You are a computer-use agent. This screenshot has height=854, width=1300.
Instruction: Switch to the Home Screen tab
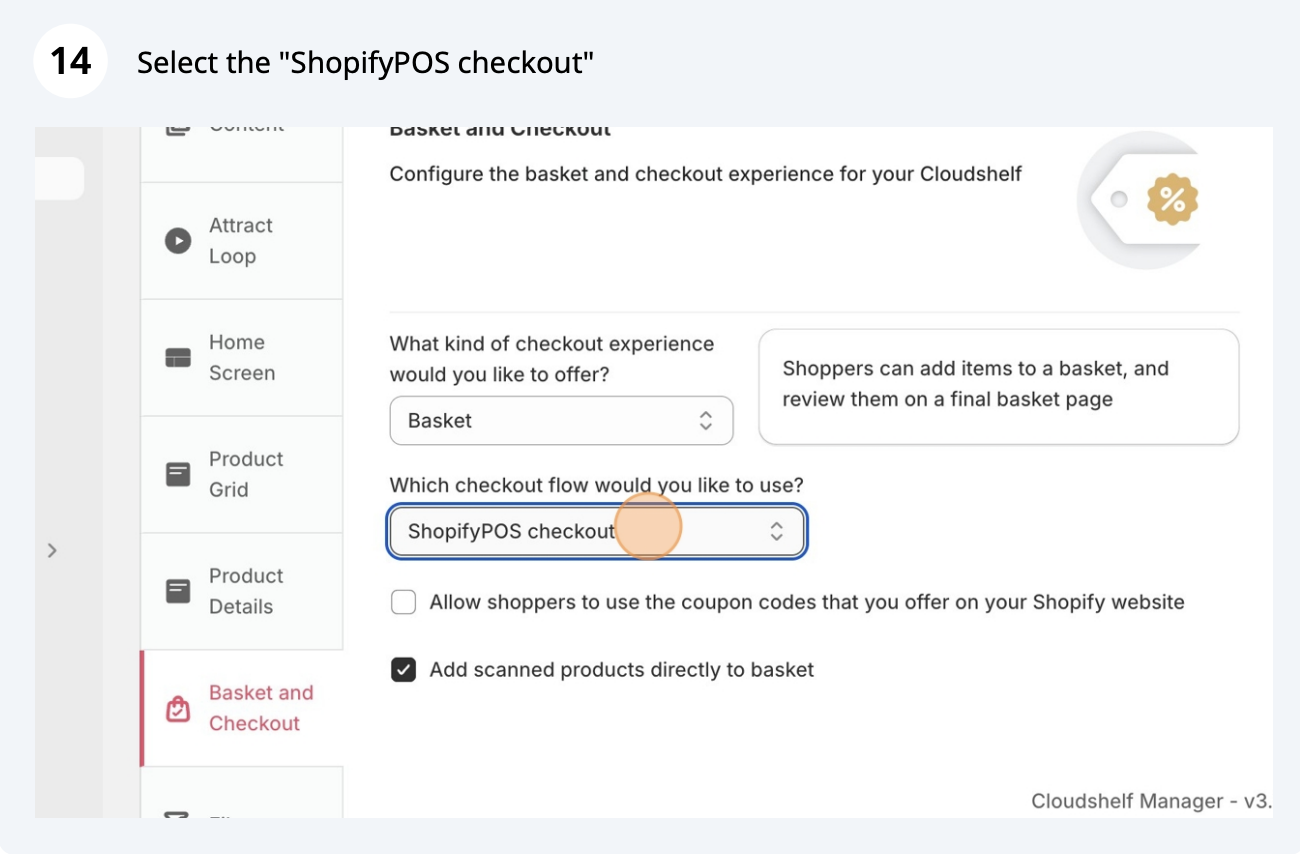point(242,358)
